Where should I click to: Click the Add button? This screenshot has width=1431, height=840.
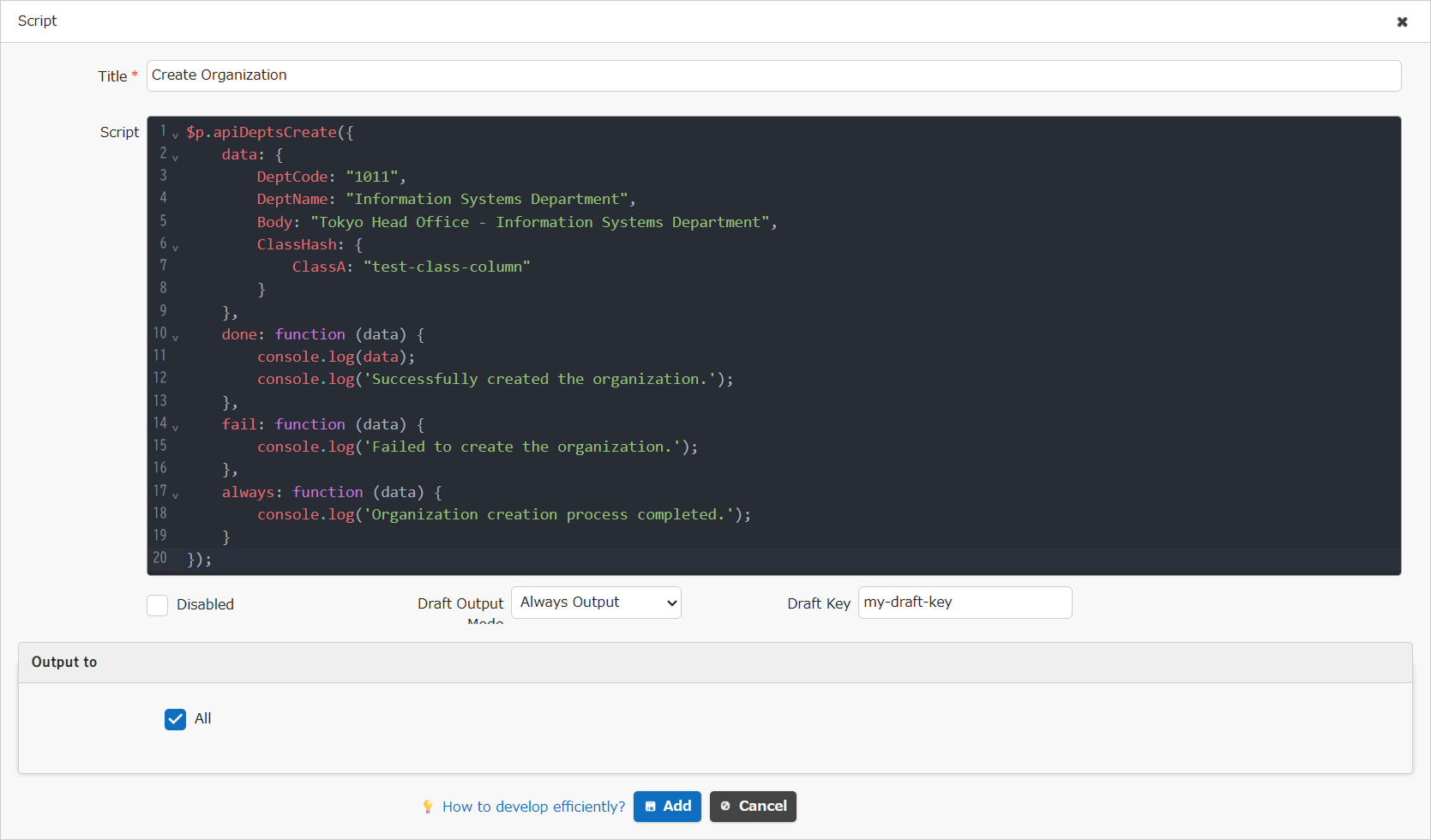(667, 807)
